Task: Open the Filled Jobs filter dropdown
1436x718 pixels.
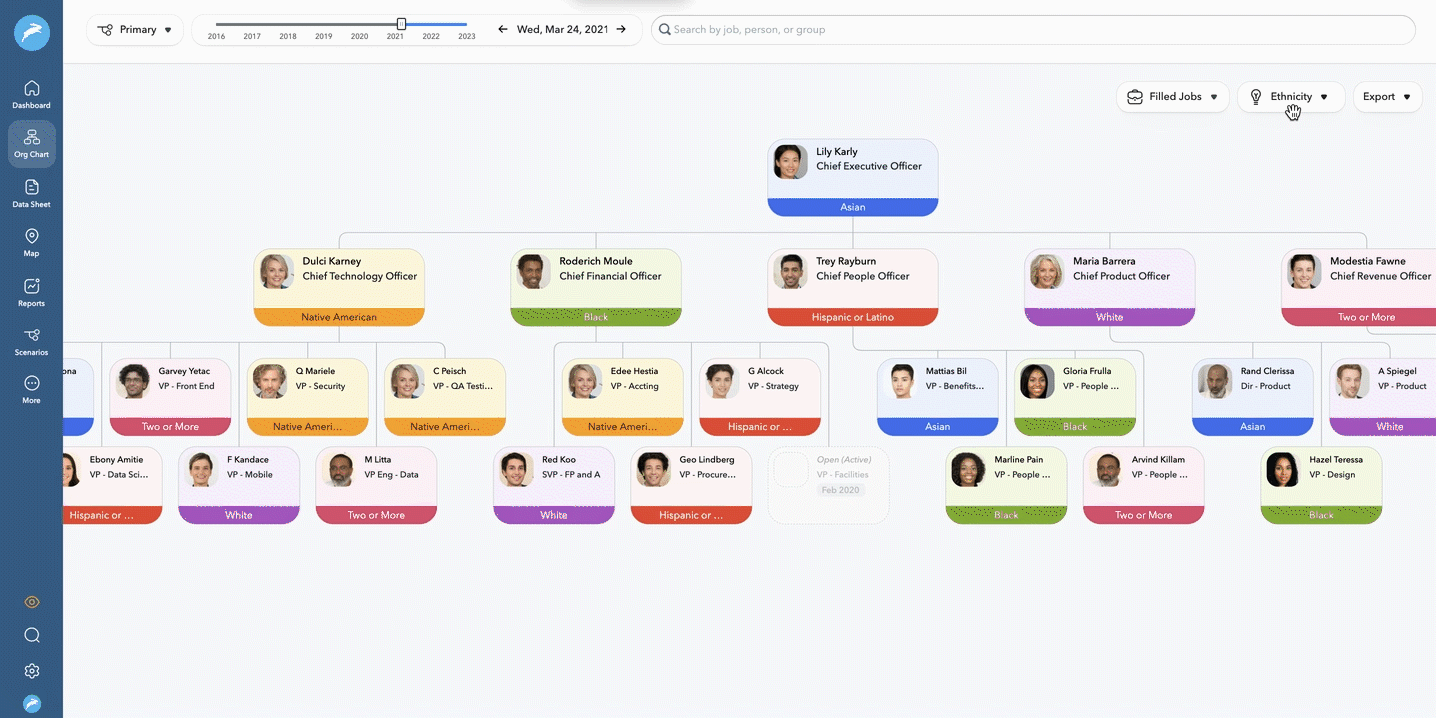Action: pos(1172,96)
